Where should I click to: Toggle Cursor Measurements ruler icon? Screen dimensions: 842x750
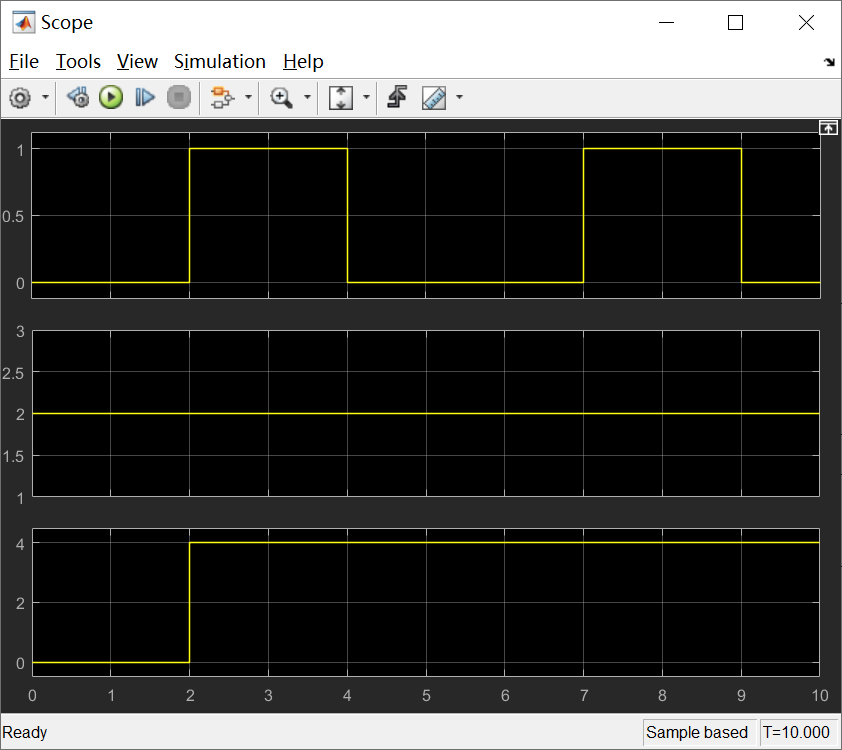tap(434, 98)
